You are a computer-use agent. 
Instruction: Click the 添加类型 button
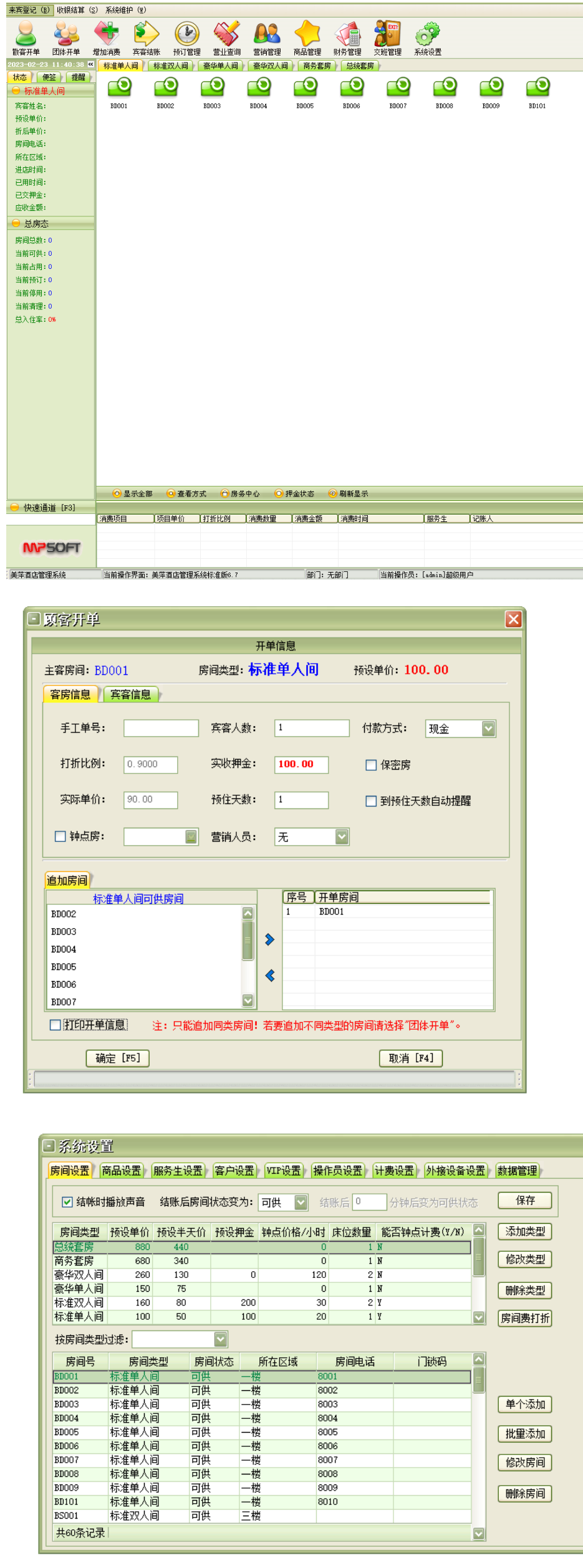coord(524,1231)
